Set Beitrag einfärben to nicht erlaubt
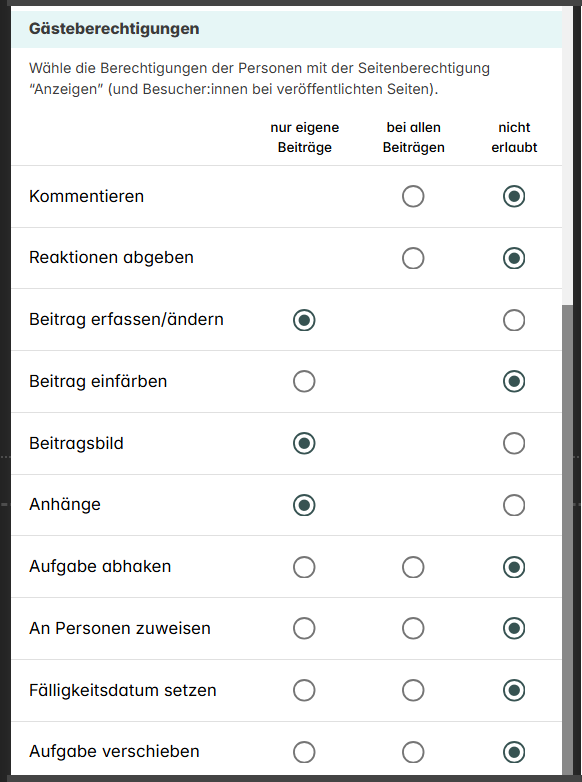The width and height of the screenshot is (582, 782). point(514,382)
